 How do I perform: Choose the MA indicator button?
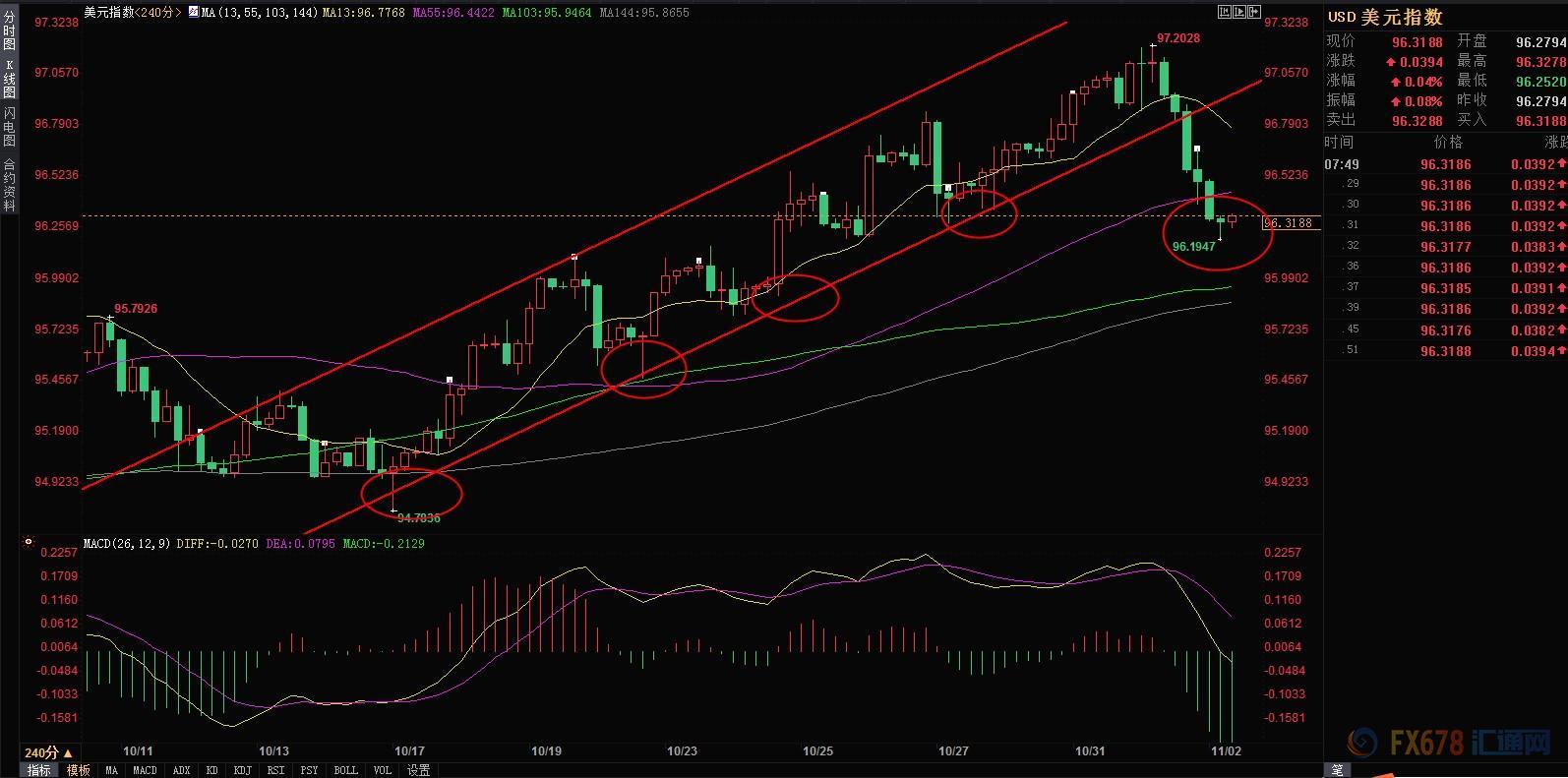[x=111, y=770]
